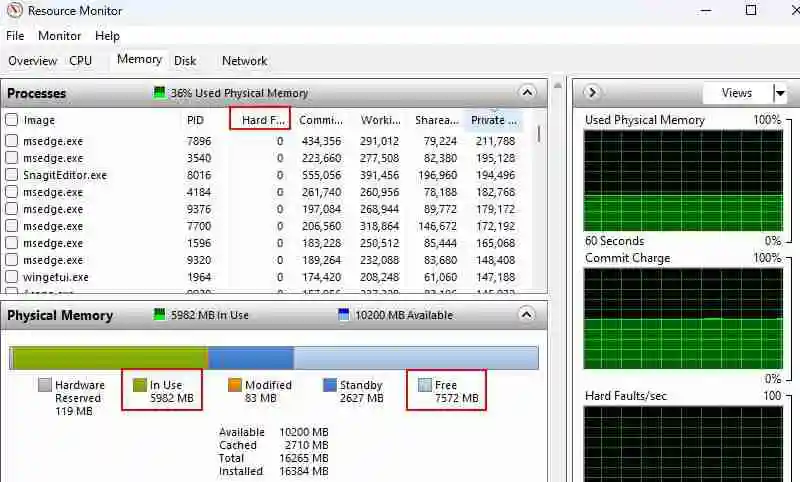Screen dimensions: 800x482
Task: Switch to the Overview tab
Action: tap(32, 61)
